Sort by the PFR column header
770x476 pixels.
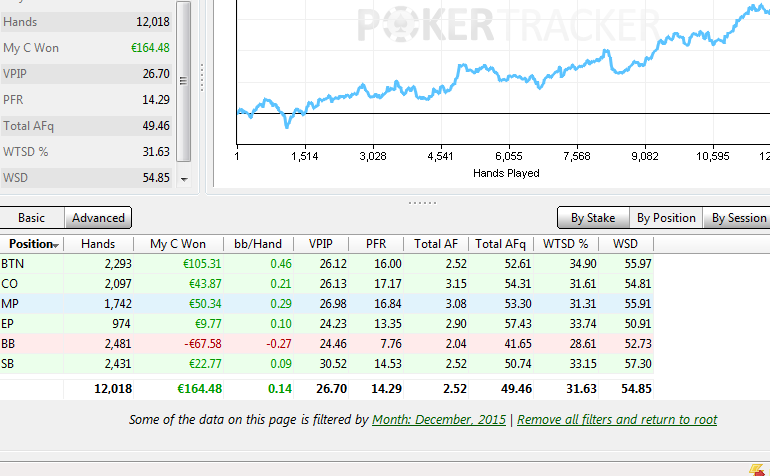[x=376, y=244]
